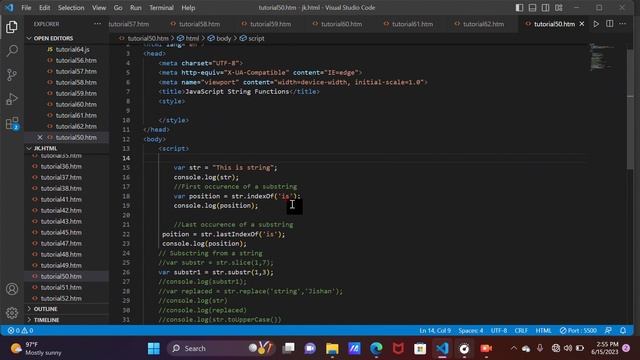Click UTF-8 encoding in status bar

click(x=499, y=331)
